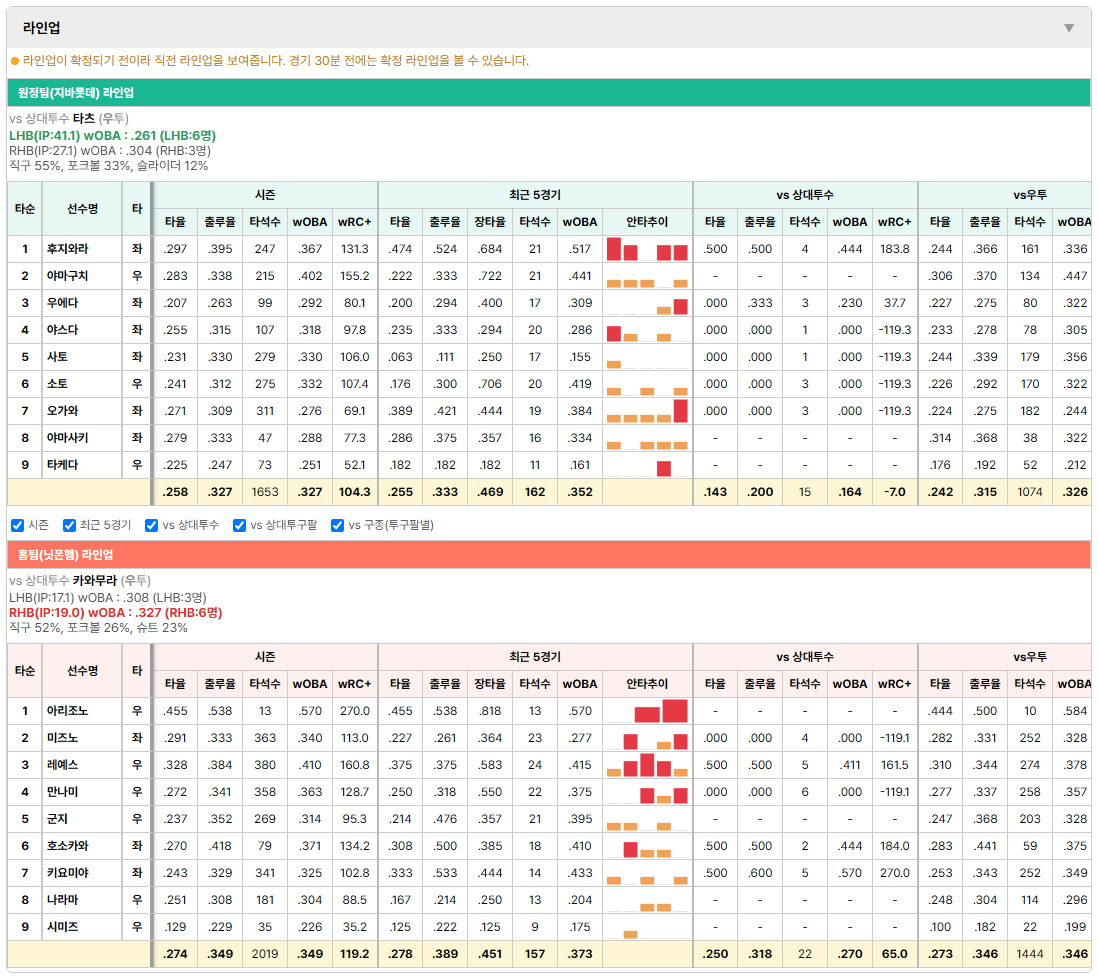
Task: Click 후지와라's hit trend bar chart
Action: click(647, 249)
